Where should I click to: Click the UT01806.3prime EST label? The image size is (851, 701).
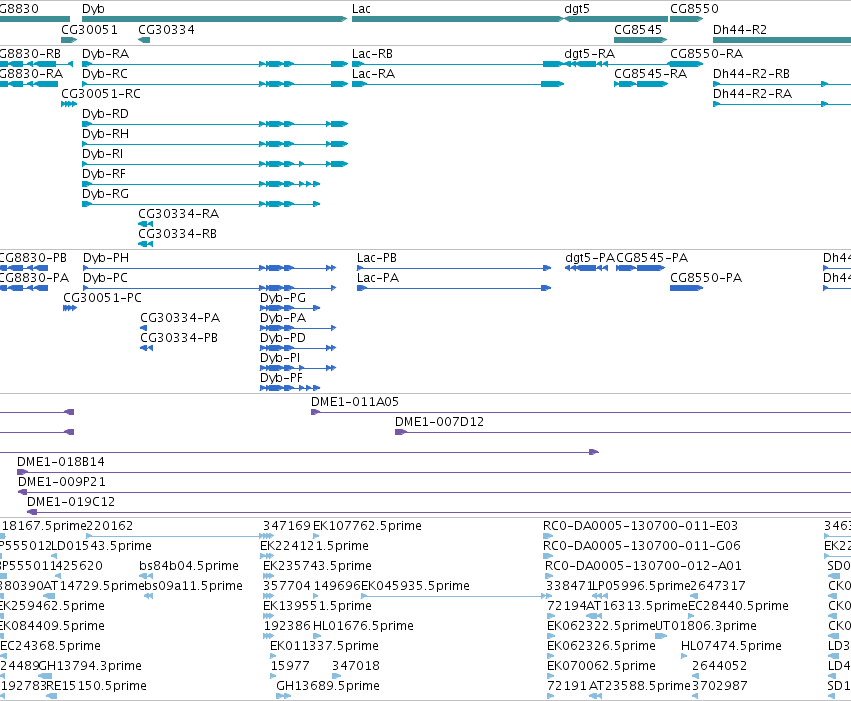pos(706,626)
